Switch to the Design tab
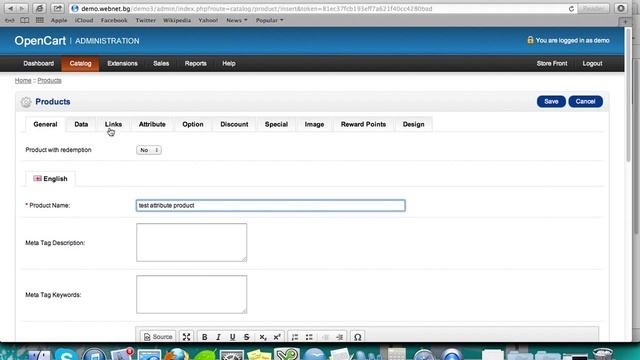 413,124
